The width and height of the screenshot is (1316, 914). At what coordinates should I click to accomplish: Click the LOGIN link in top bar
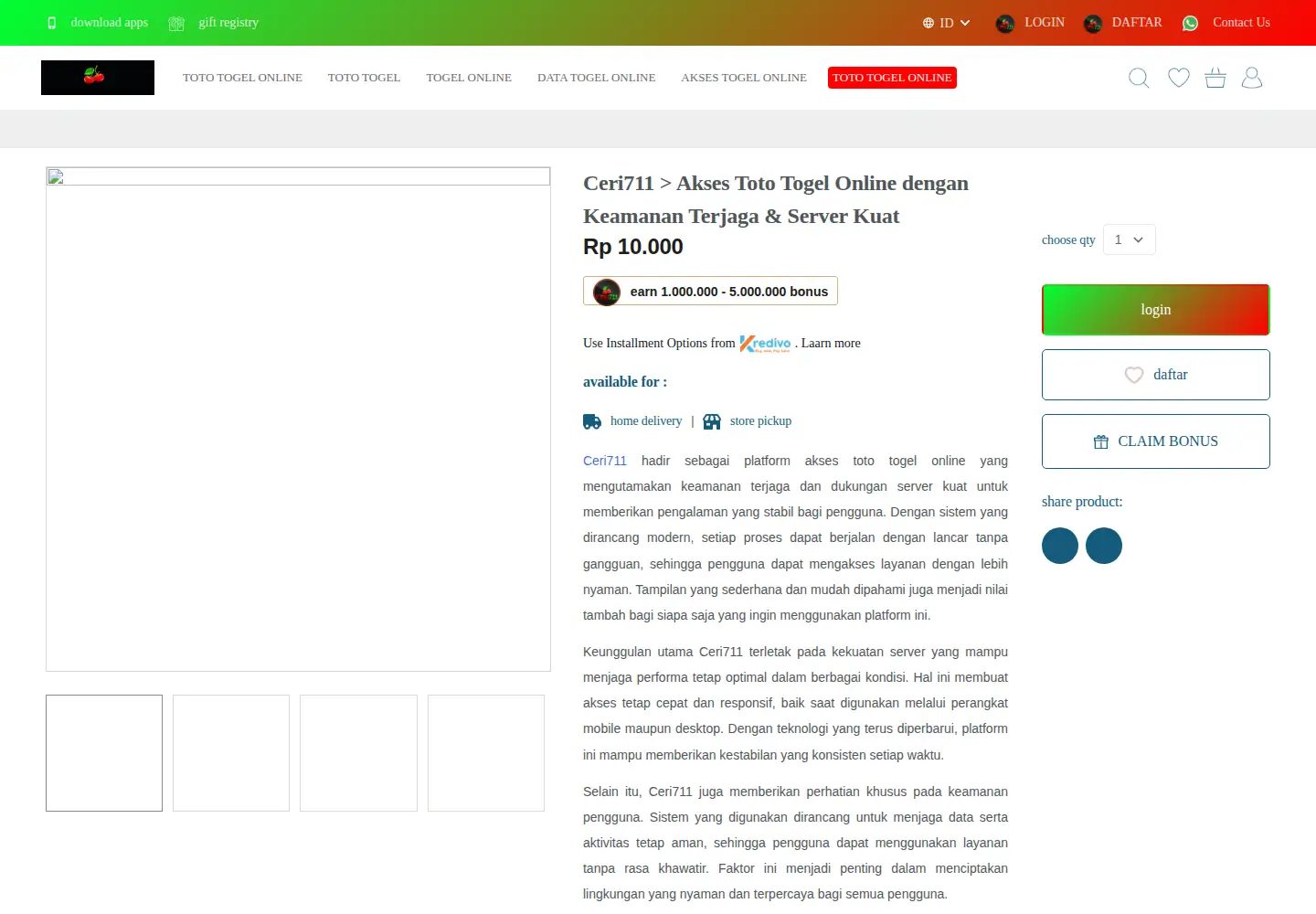pyautogui.click(x=1045, y=23)
